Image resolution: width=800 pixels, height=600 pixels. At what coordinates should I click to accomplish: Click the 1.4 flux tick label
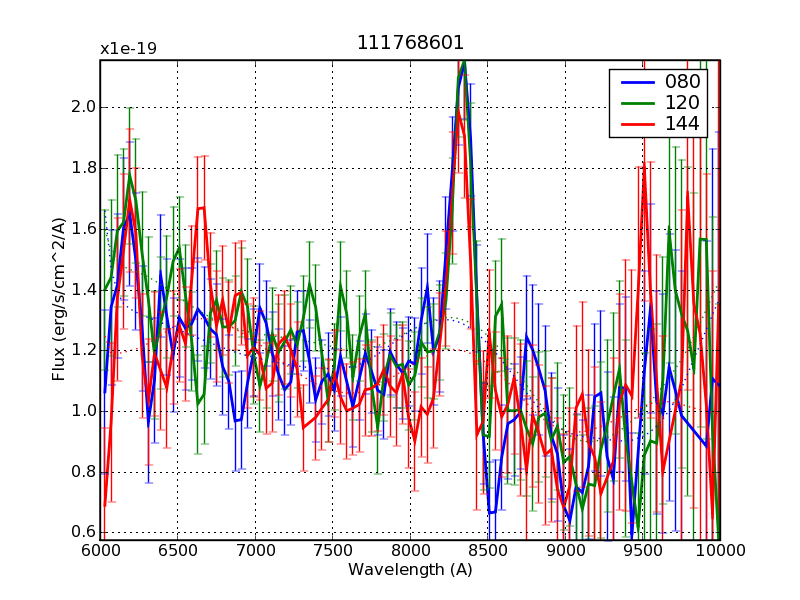click(x=82, y=290)
